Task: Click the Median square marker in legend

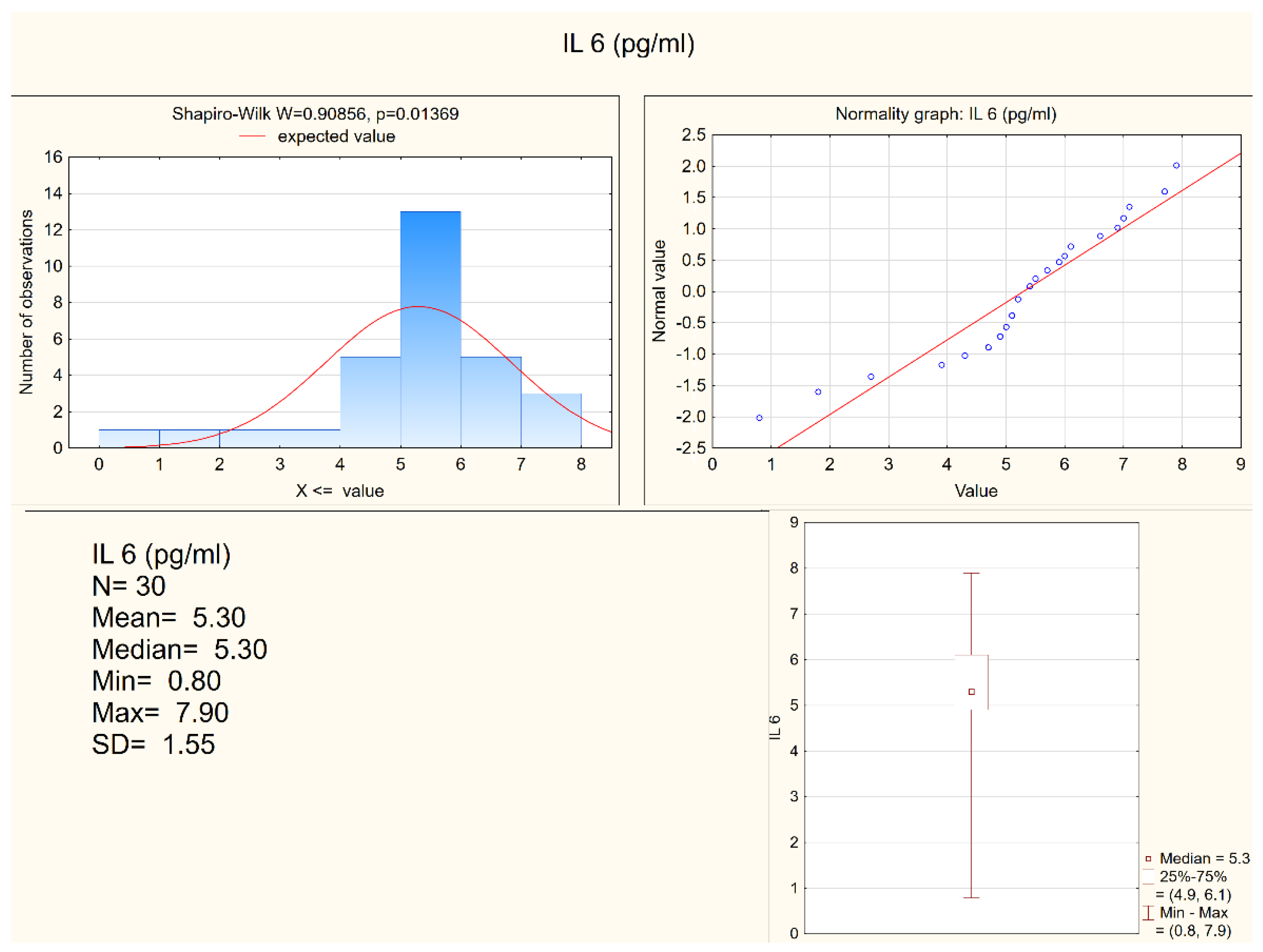Action: point(1148,859)
